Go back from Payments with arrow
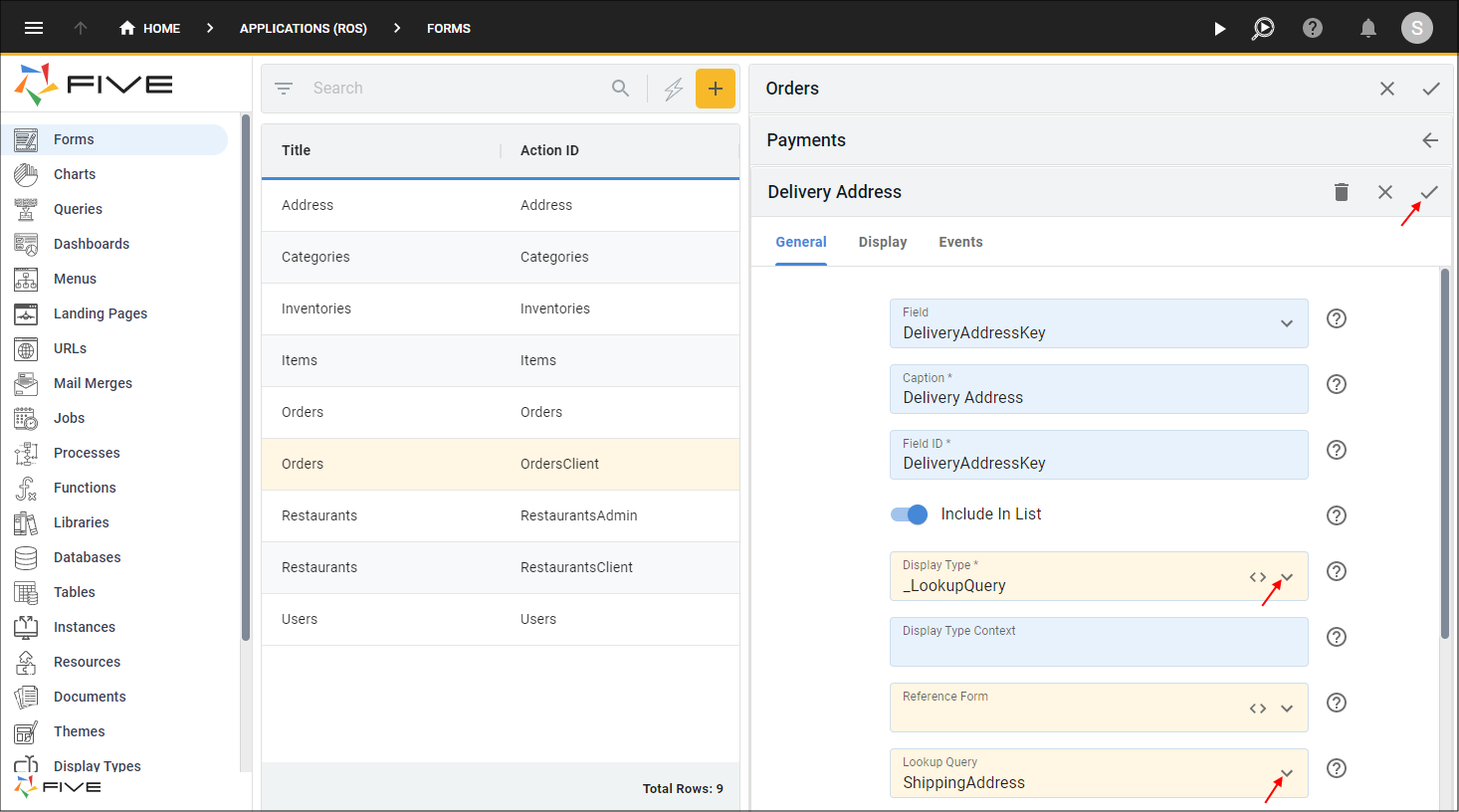The image size is (1459, 812). [x=1430, y=140]
